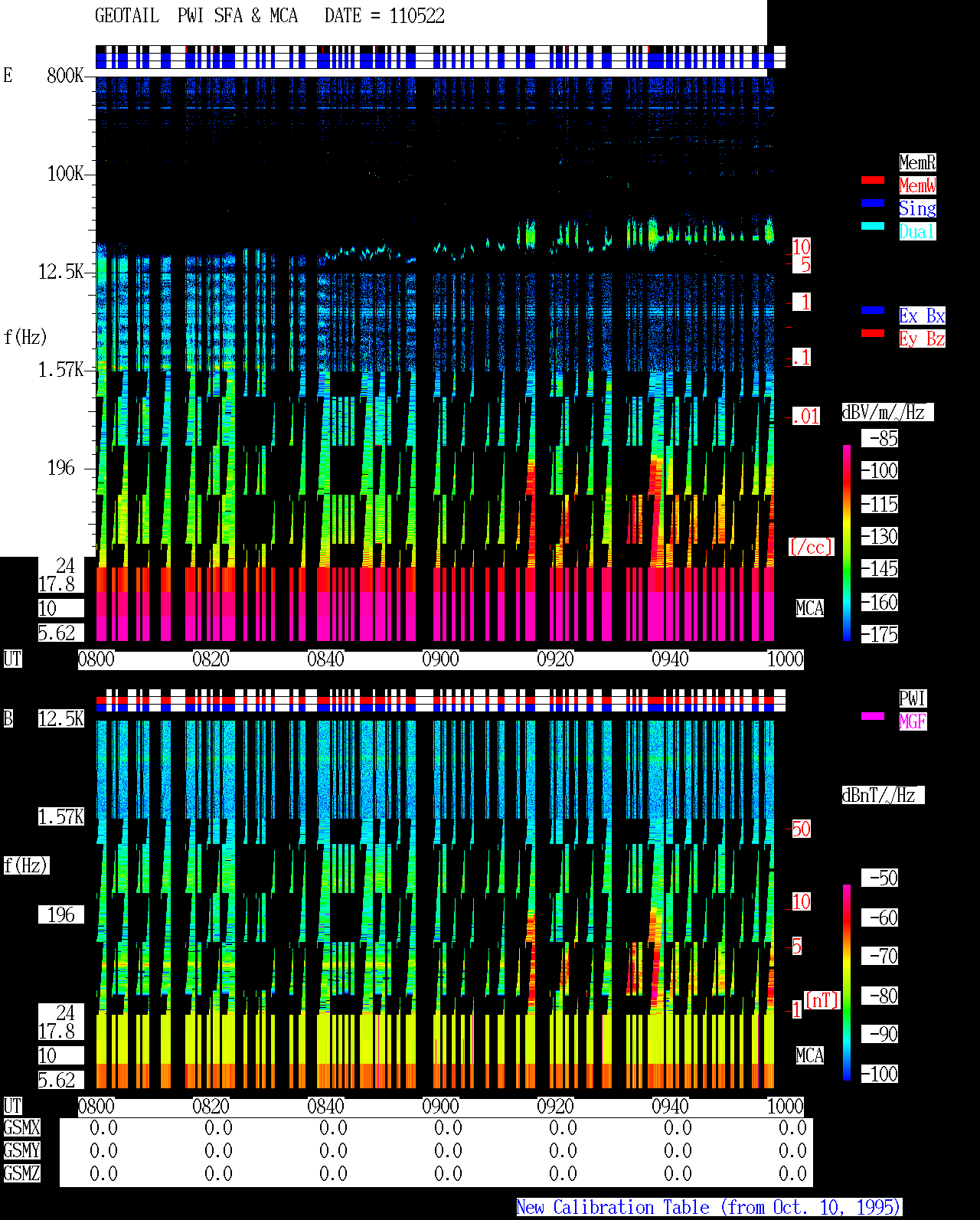Click the dBV/m/√Hz rainbow color scale bar
Viewport: 980px width, 1220px height.
click(x=847, y=542)
